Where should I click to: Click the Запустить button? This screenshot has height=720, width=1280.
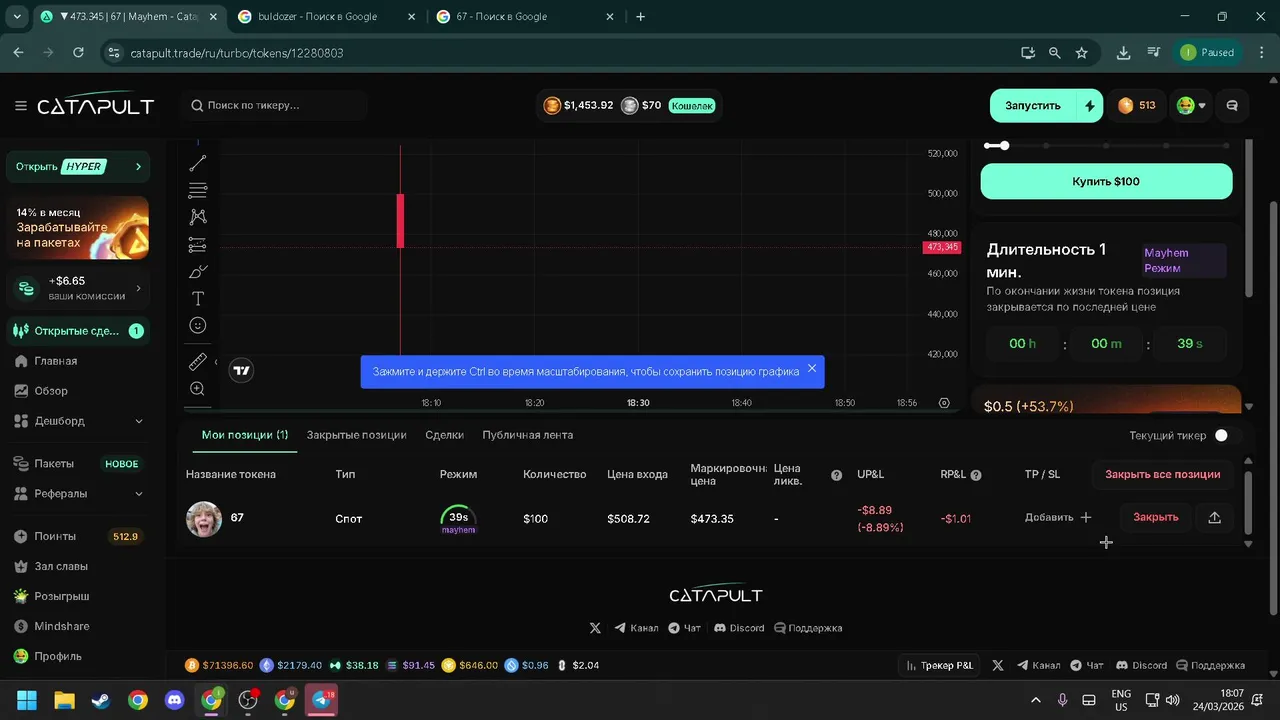coord(1033,105)
